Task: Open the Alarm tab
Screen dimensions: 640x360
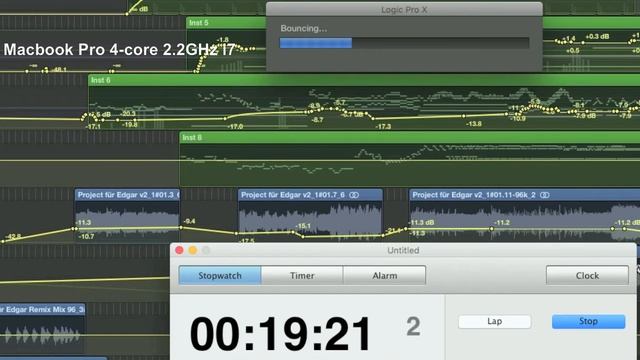Action: tap(384, 276)
